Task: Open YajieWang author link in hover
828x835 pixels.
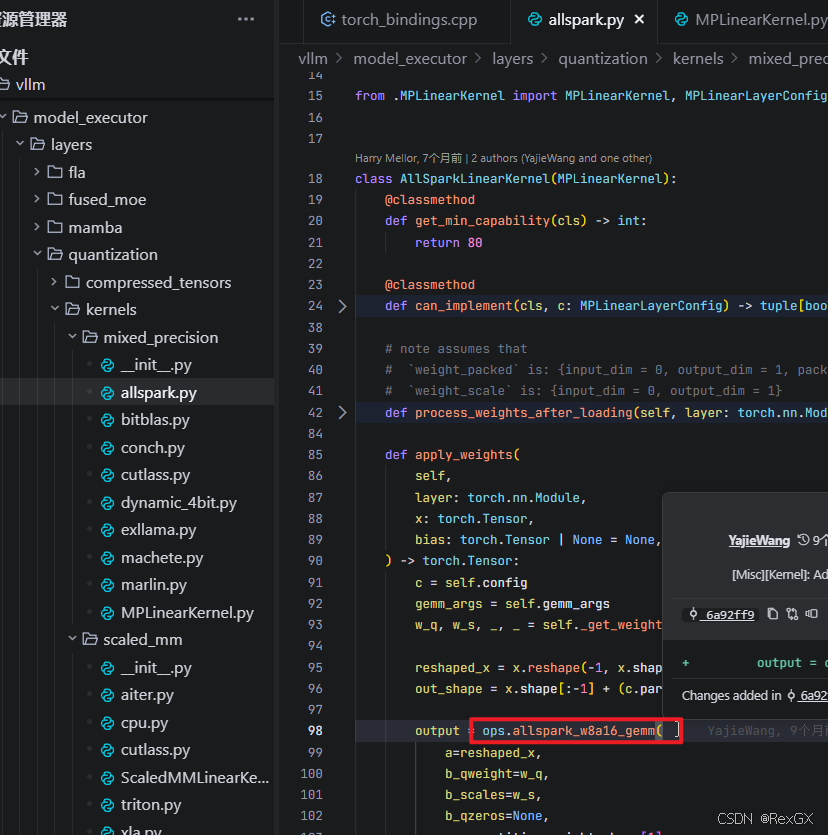Action: 759,541
